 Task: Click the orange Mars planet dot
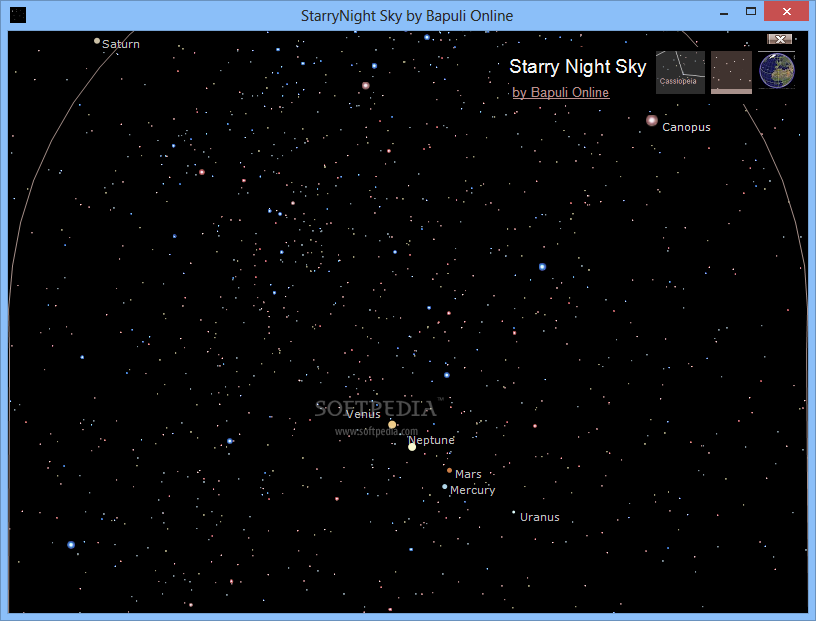450,471
